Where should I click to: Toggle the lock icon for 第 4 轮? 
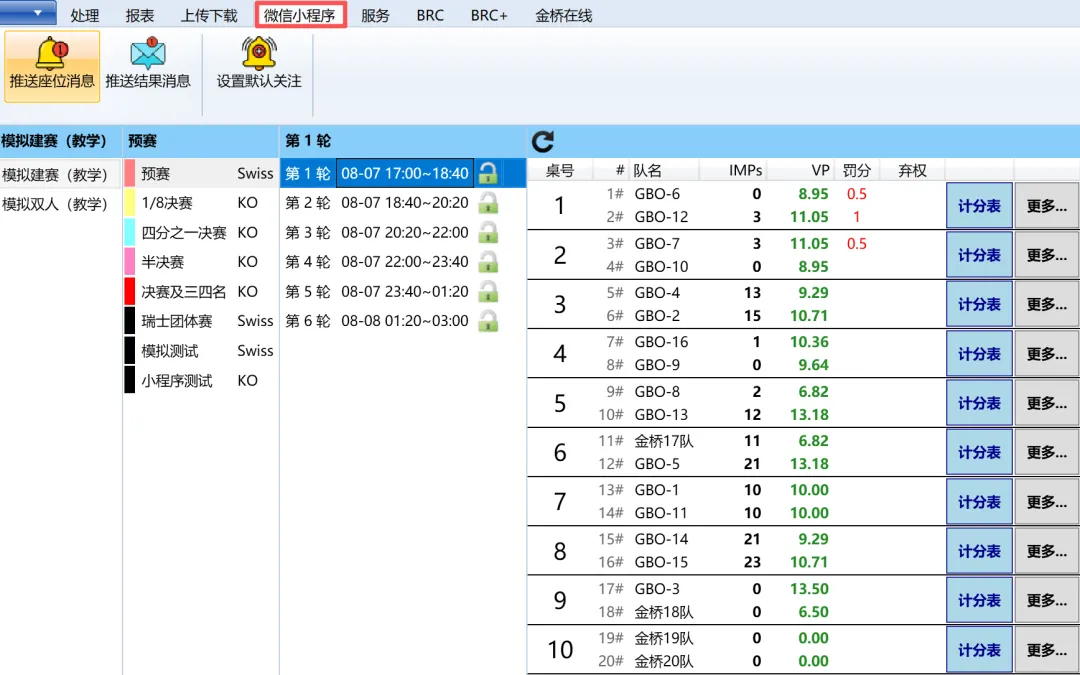(488, 262)
